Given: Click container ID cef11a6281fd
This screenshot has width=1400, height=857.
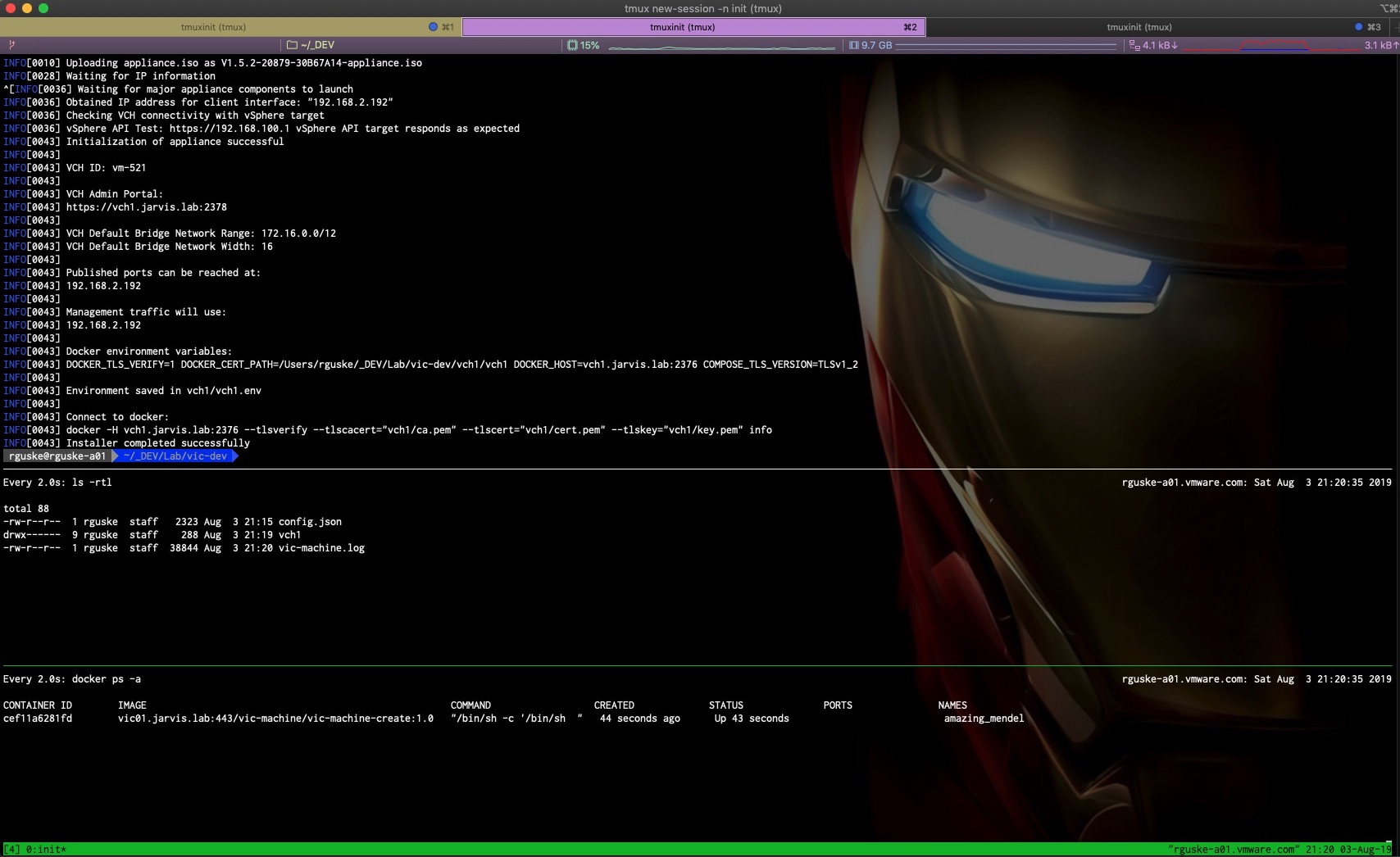Looking at the screenshot, I should coord(38,719).
